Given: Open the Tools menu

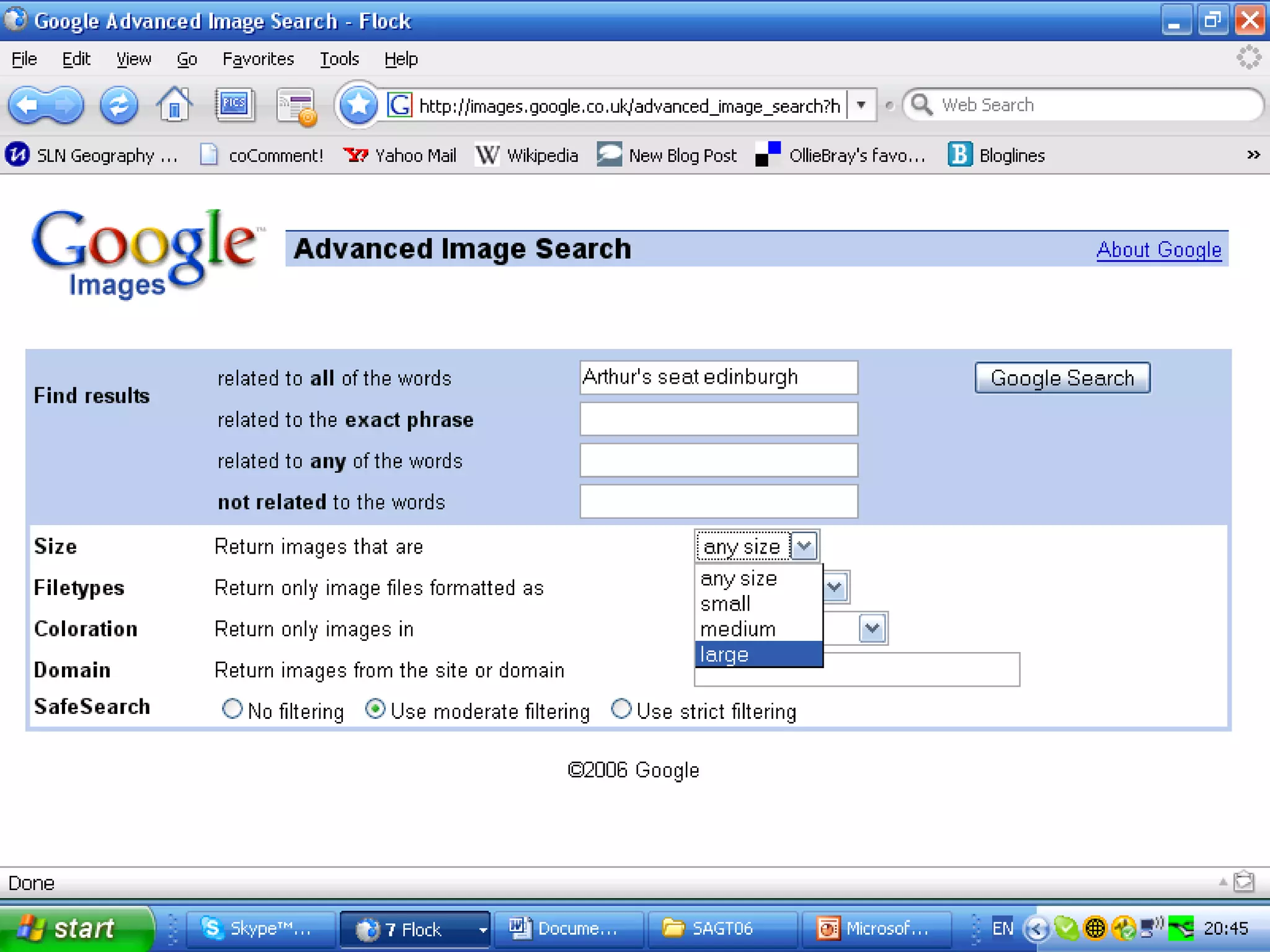Looking at the screenshot, I should pos(339,59).
